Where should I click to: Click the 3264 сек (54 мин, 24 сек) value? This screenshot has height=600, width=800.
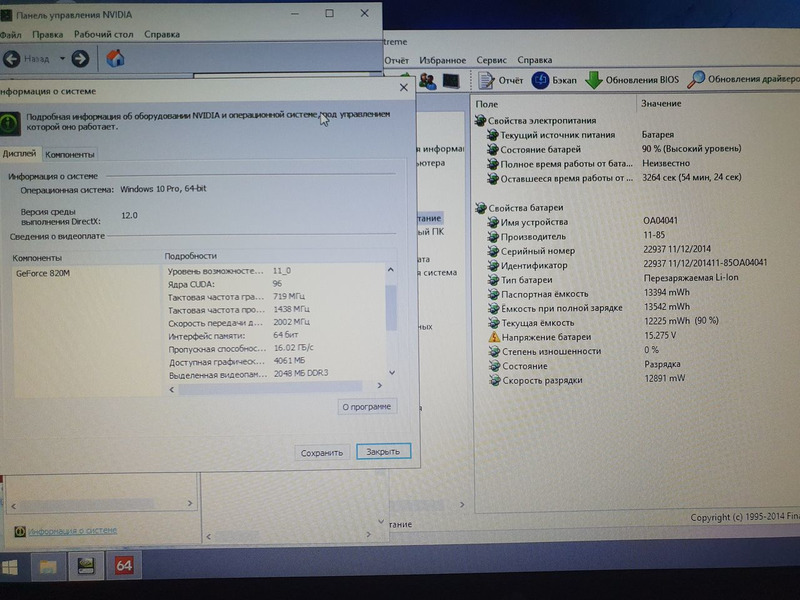pos(691,178)
